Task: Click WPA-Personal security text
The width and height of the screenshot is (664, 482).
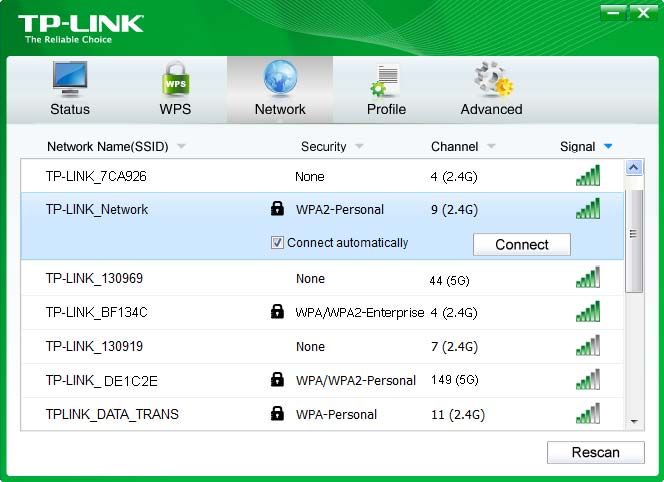Action: 336,414
